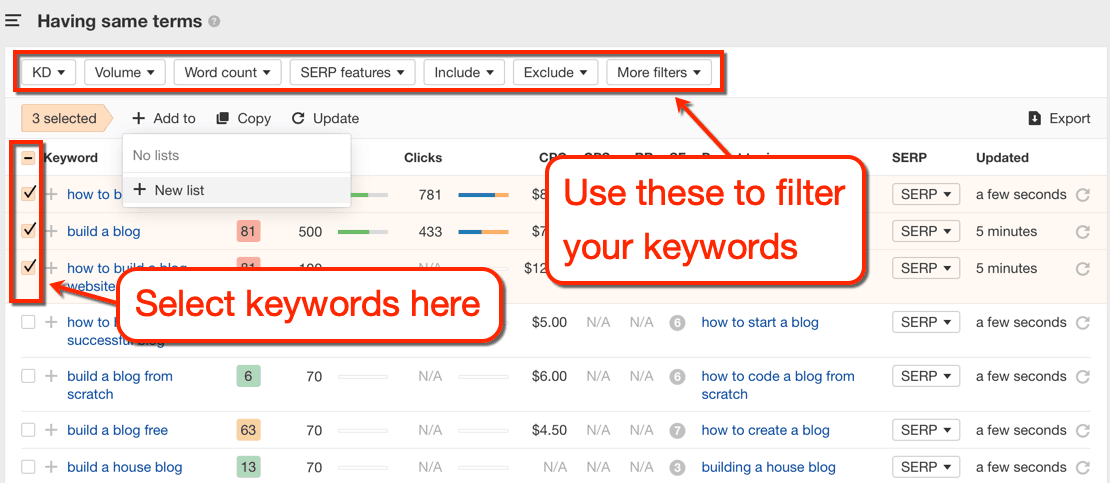This screenshot has width=1110, height=483.
Task: Sort by the Updated column header
Action: [1002, 158]
